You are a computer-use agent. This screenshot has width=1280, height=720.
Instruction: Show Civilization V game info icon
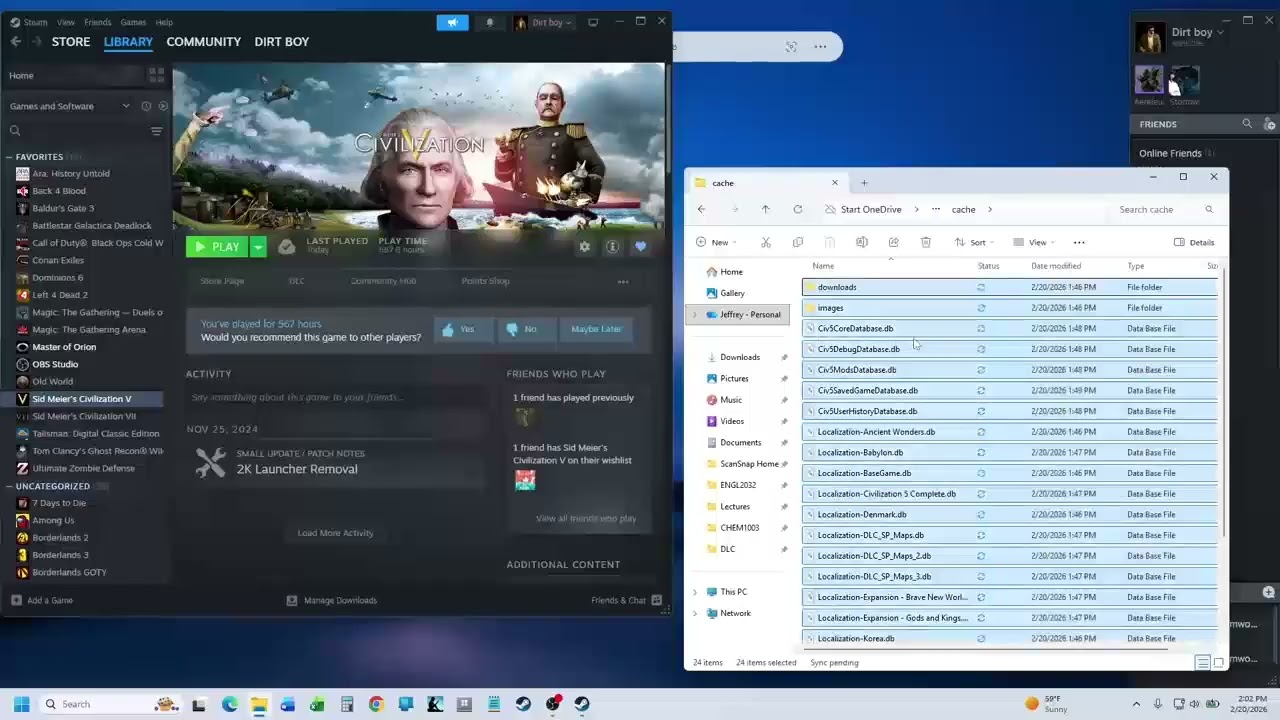pyautogui.click(x=612, y=247)
